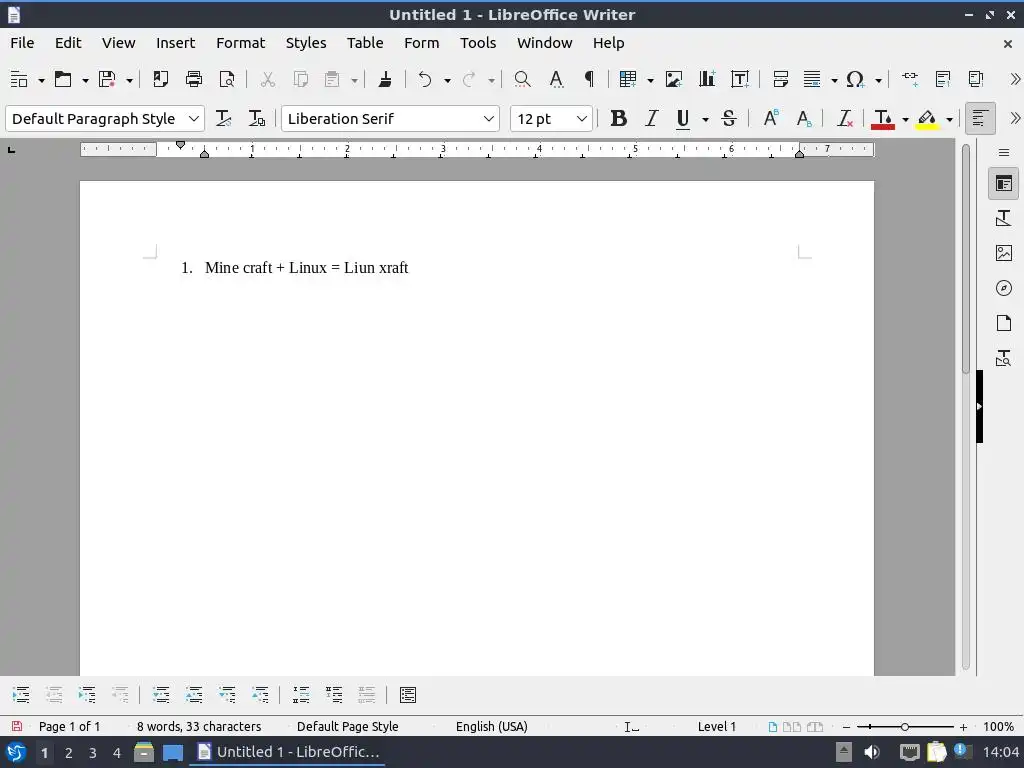Click the 100% zoom level
The height and width of the screenshot is (768, 1024).
(999, 727)
